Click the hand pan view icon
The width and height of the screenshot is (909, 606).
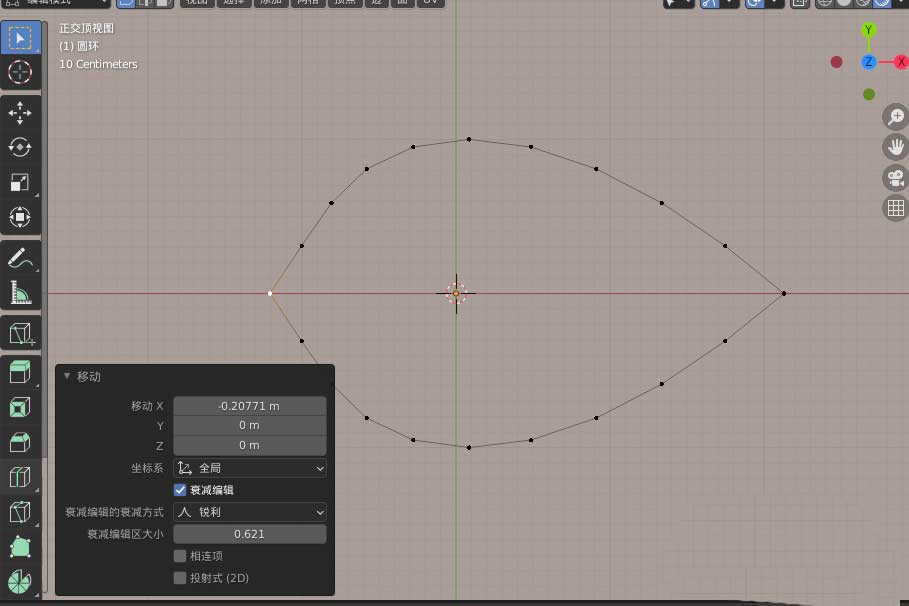[895, 148]
